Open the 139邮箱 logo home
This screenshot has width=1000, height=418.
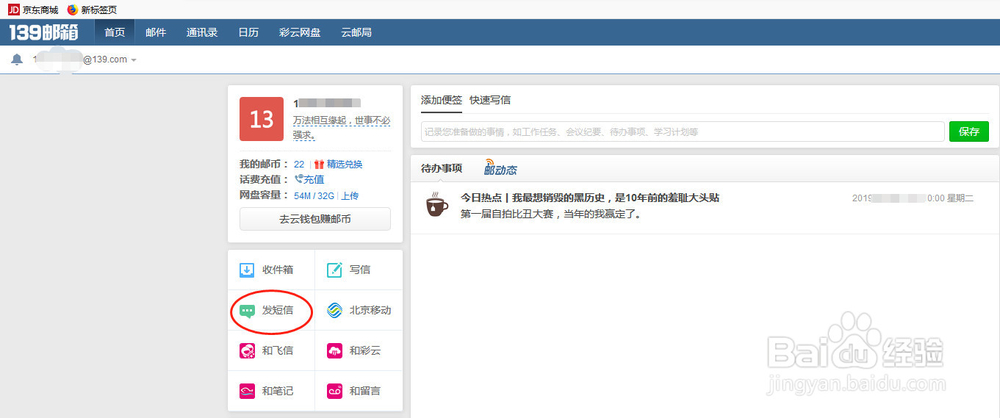click(44, 33)
